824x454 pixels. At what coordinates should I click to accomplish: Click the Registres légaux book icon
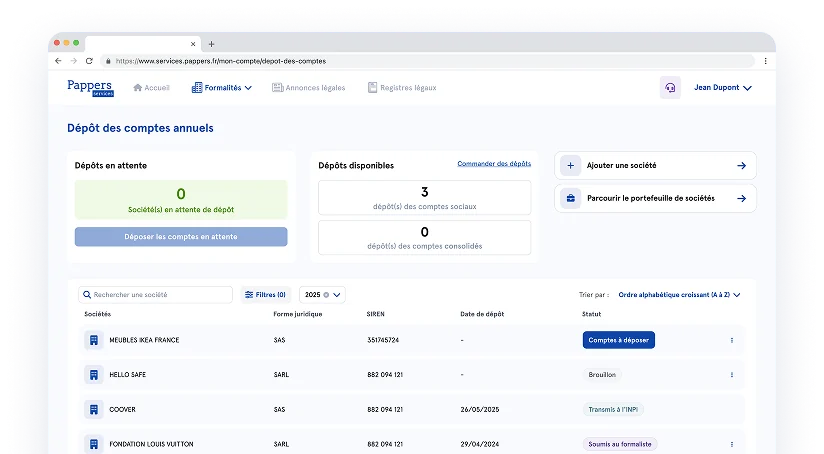(372, 88)
